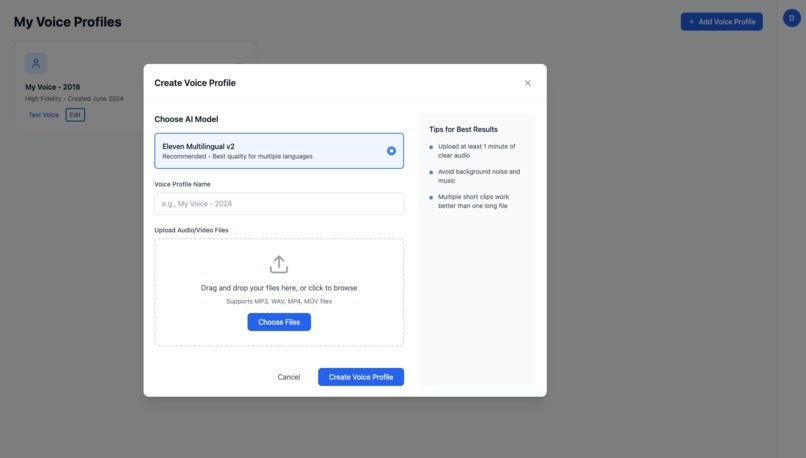Click the person icon on My Voice card

coord(36,64)
